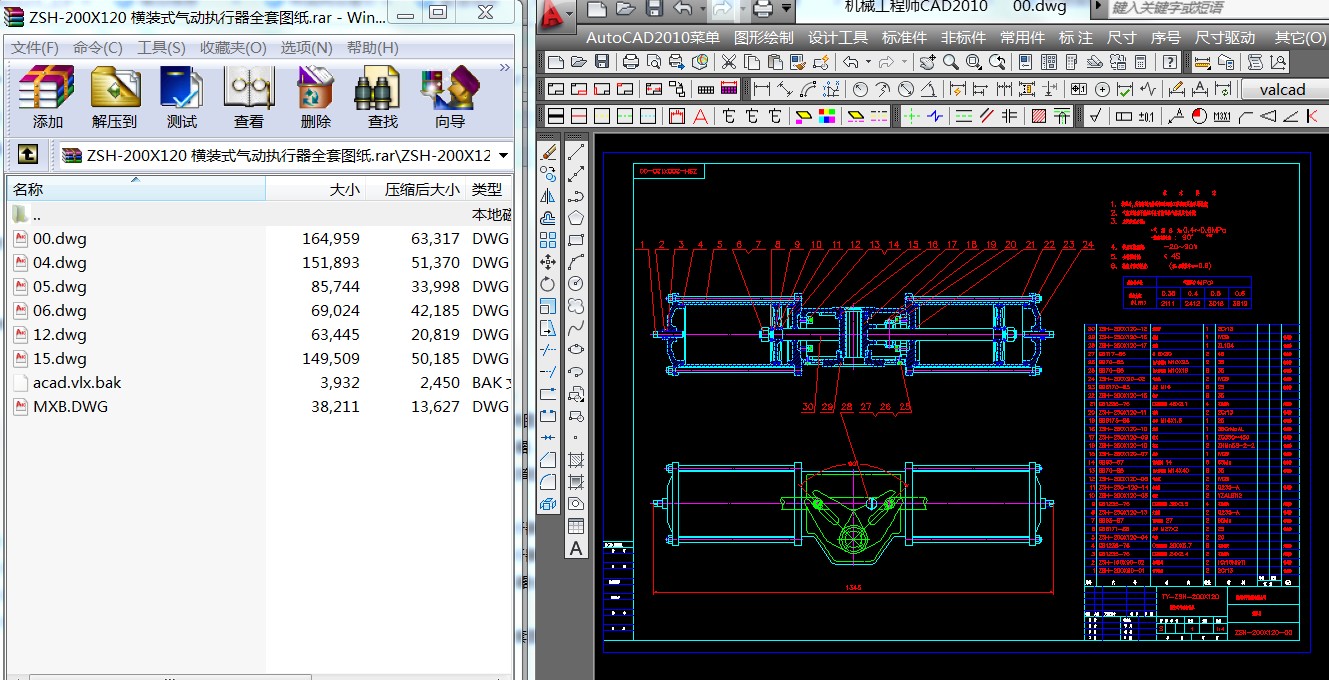Image resolution: width=1329 pixels, height=680 pixels.
Task: Select the Offset tool
Action: [x=548, y=218]
